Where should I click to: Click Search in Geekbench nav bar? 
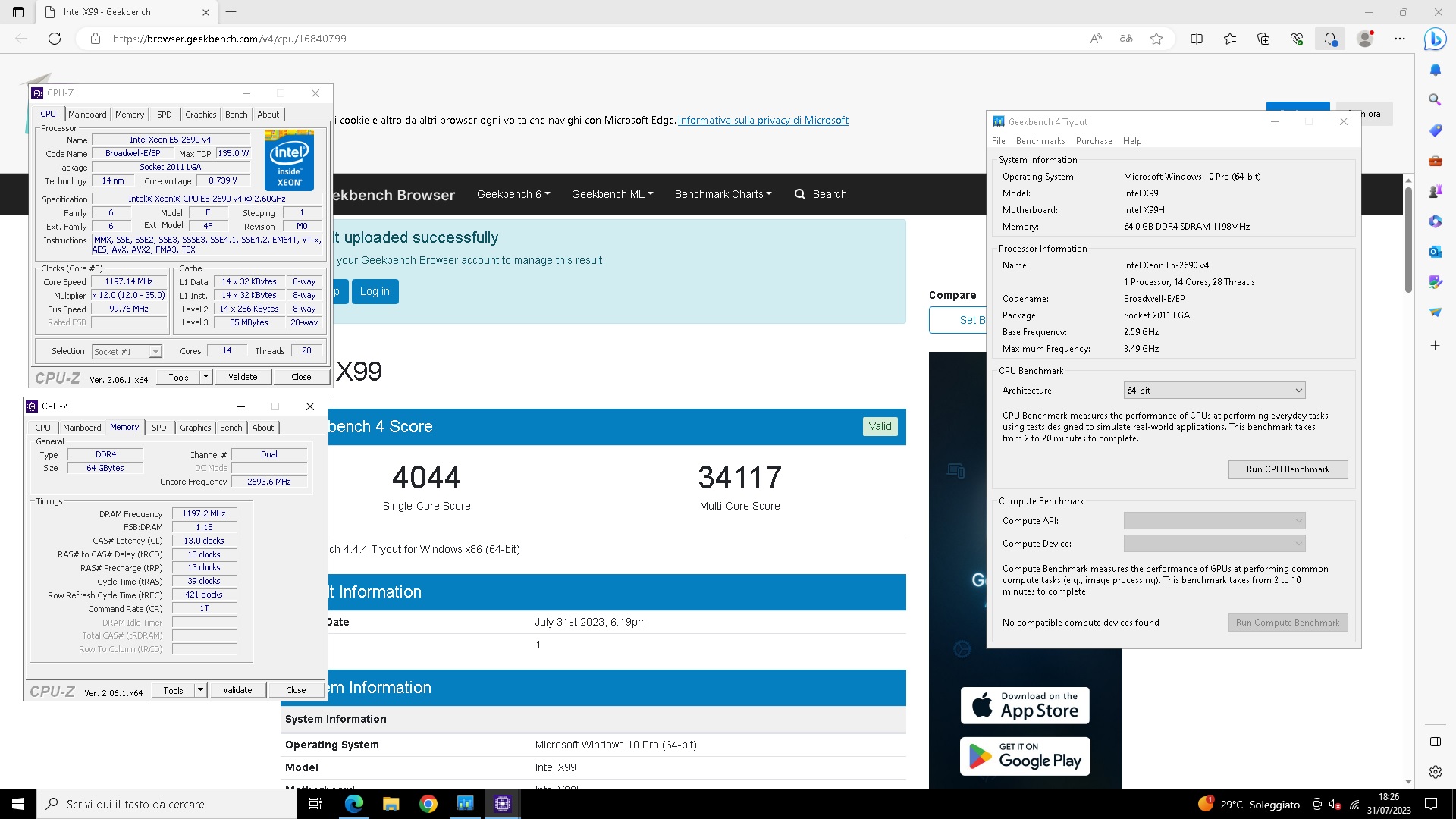821,194
